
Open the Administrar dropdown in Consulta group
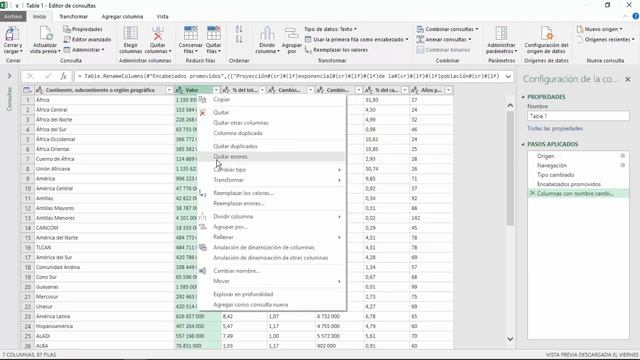84,50
